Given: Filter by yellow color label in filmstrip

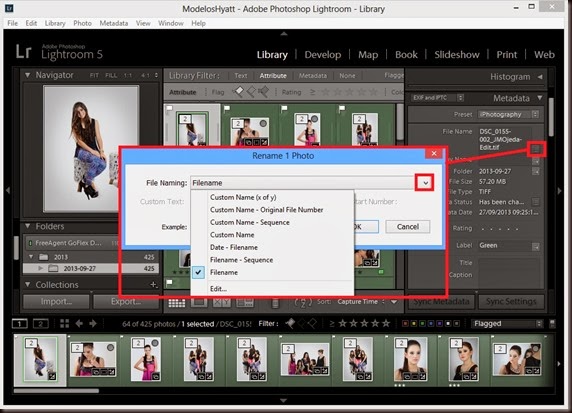Looking at the screenshot, I should tap(413, 324).
